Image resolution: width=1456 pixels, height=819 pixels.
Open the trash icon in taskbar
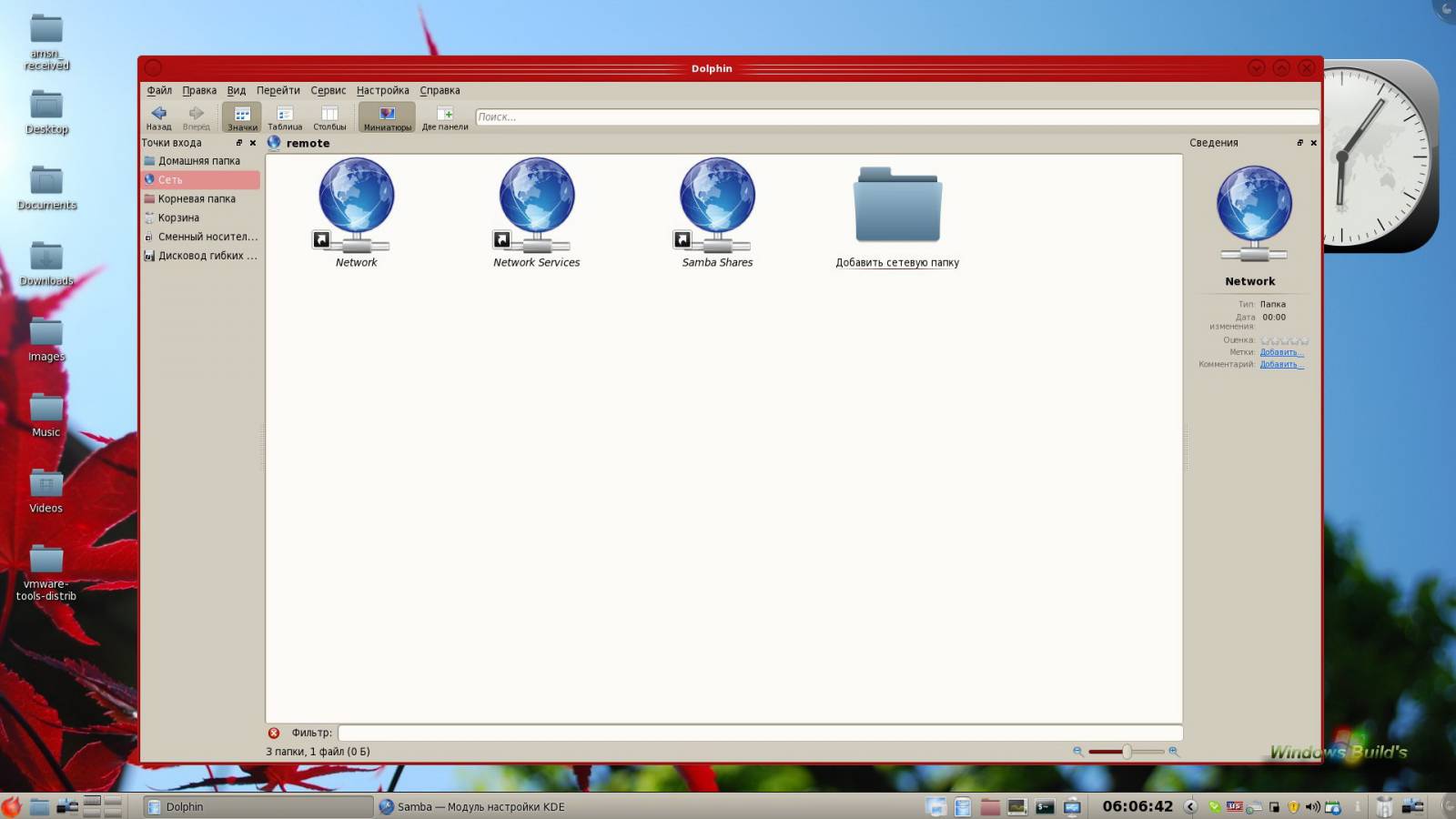(x=1384, y=806)
